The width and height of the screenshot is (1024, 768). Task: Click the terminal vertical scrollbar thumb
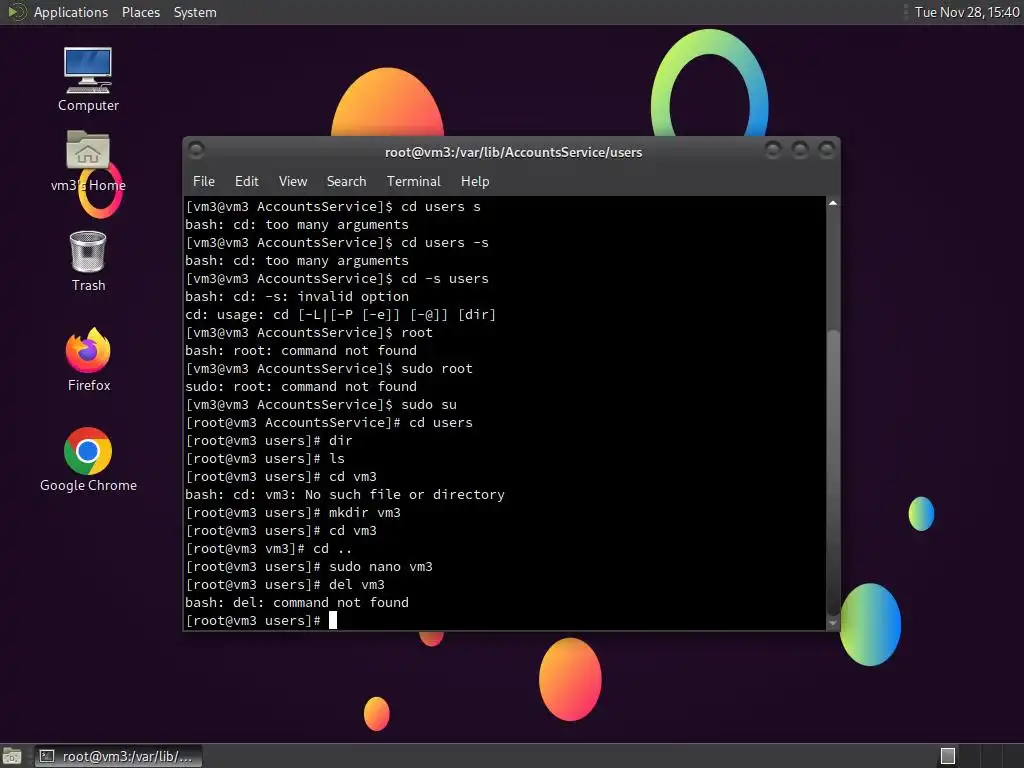coord(833,472)
